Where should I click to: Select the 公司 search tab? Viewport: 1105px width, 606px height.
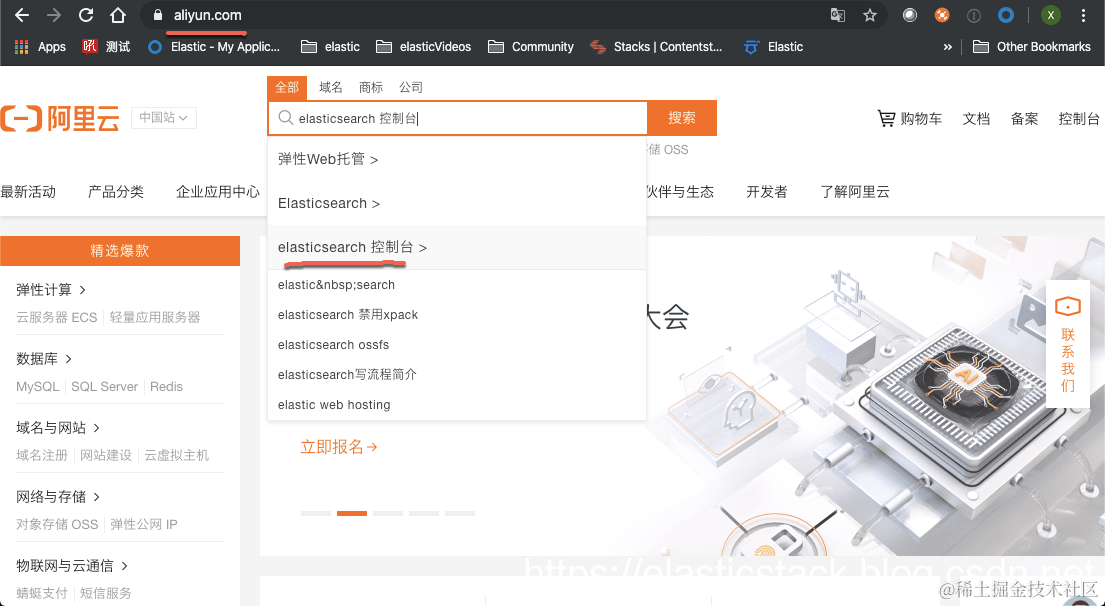(x=411, y=88)
